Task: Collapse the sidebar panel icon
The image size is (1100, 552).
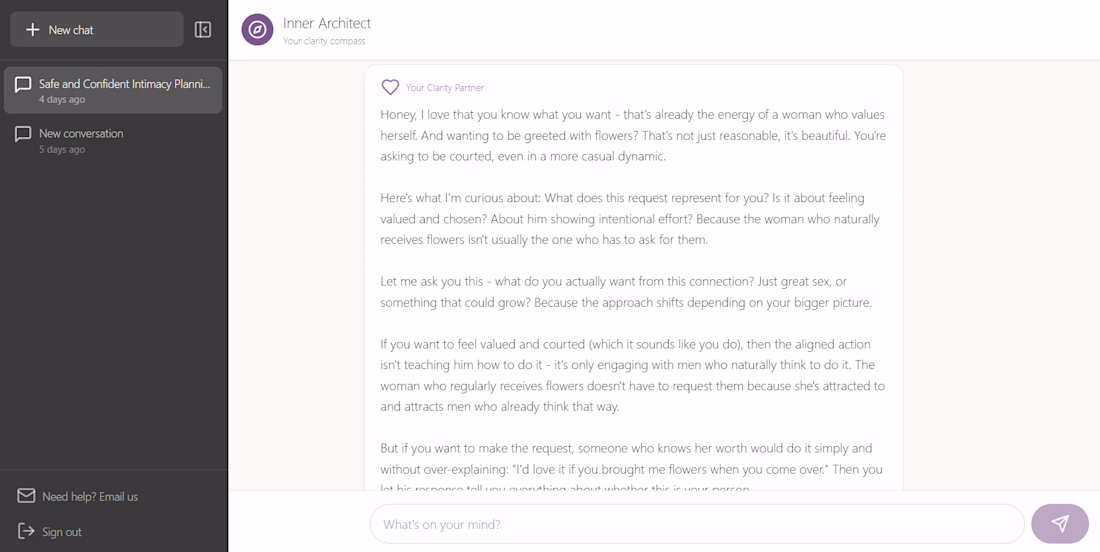Action: [203, 29]
